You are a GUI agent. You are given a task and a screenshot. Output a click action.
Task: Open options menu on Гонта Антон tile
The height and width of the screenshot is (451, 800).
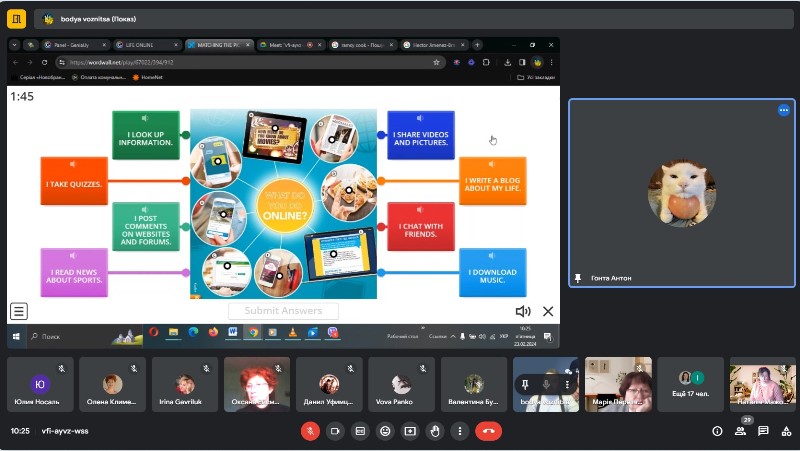784,110
